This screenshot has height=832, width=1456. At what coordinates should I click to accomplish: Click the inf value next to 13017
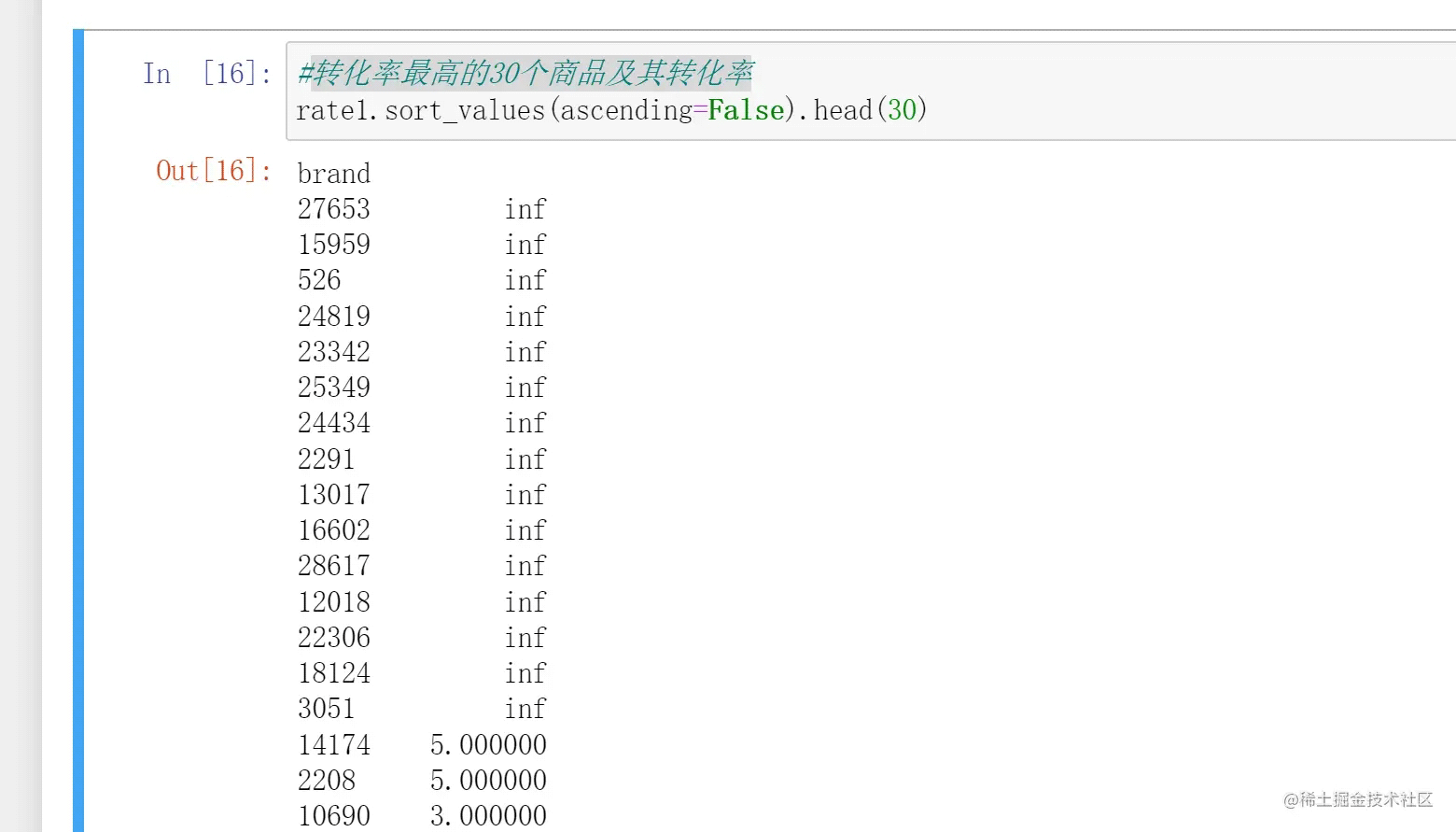[525, 495]
